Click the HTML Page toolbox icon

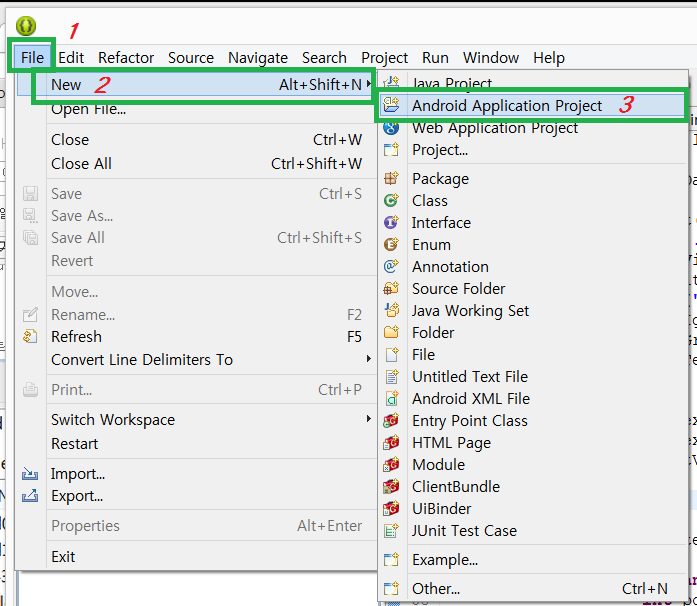(391, 442)
